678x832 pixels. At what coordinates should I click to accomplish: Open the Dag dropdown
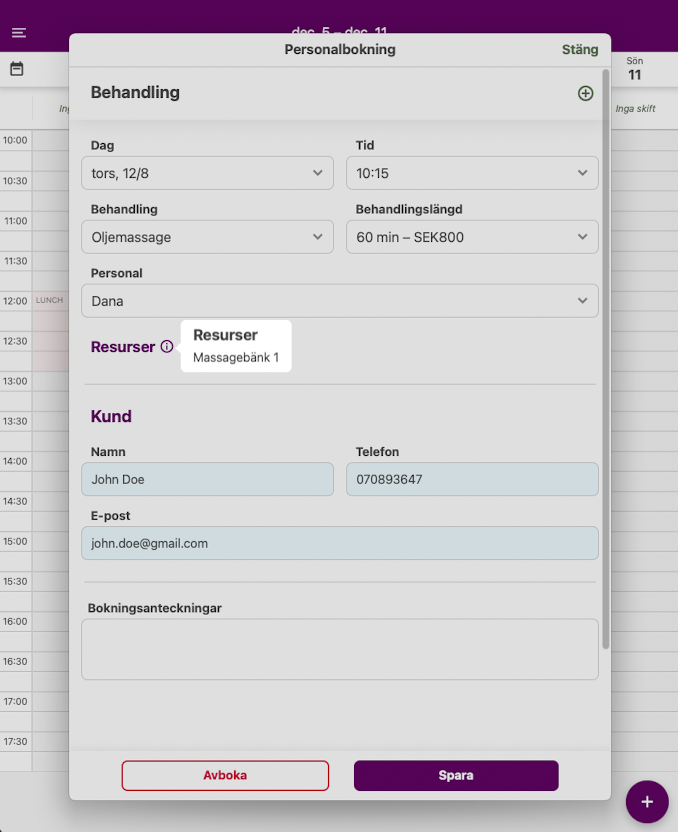coord(207,173)
